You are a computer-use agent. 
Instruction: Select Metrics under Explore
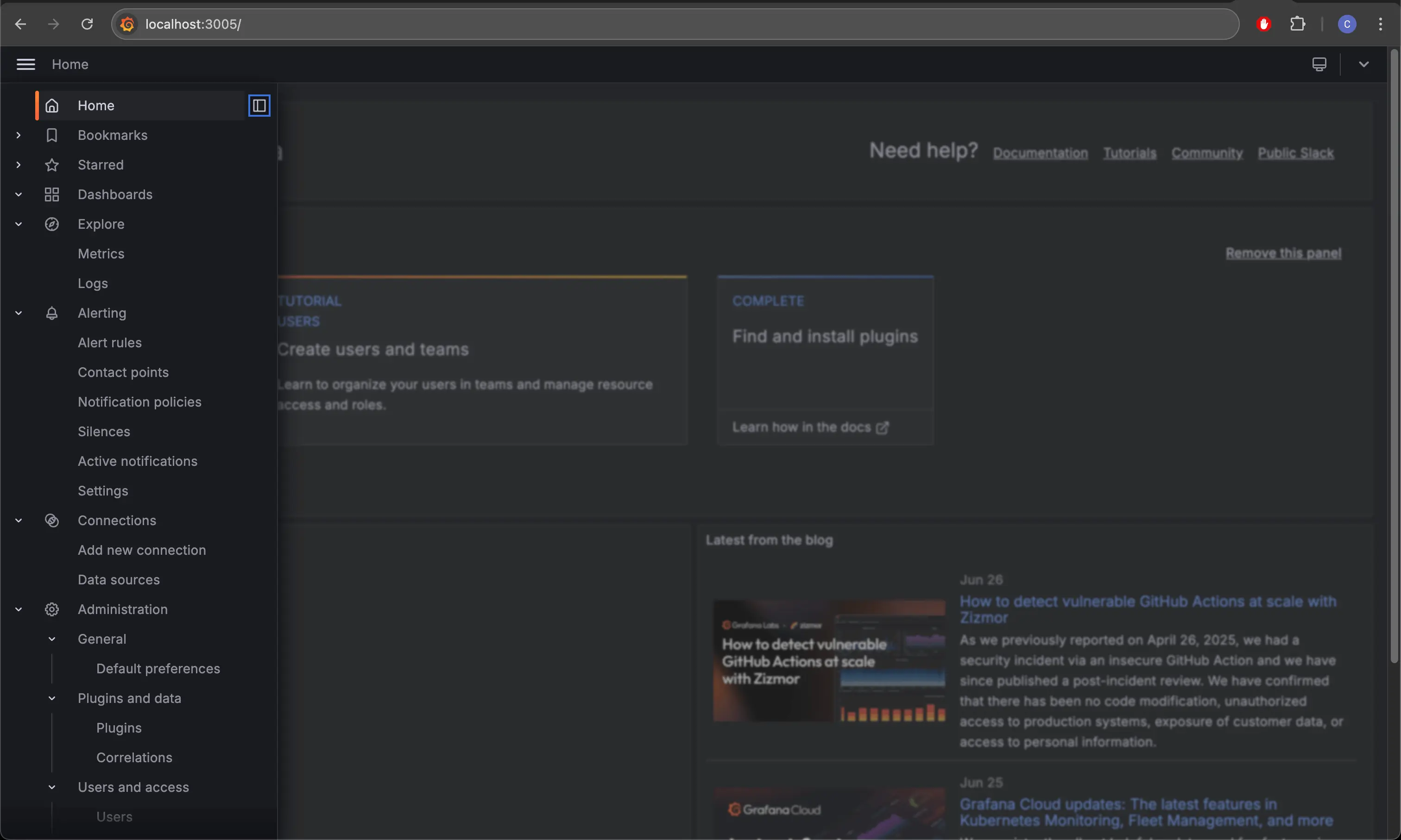pos(101,254)
